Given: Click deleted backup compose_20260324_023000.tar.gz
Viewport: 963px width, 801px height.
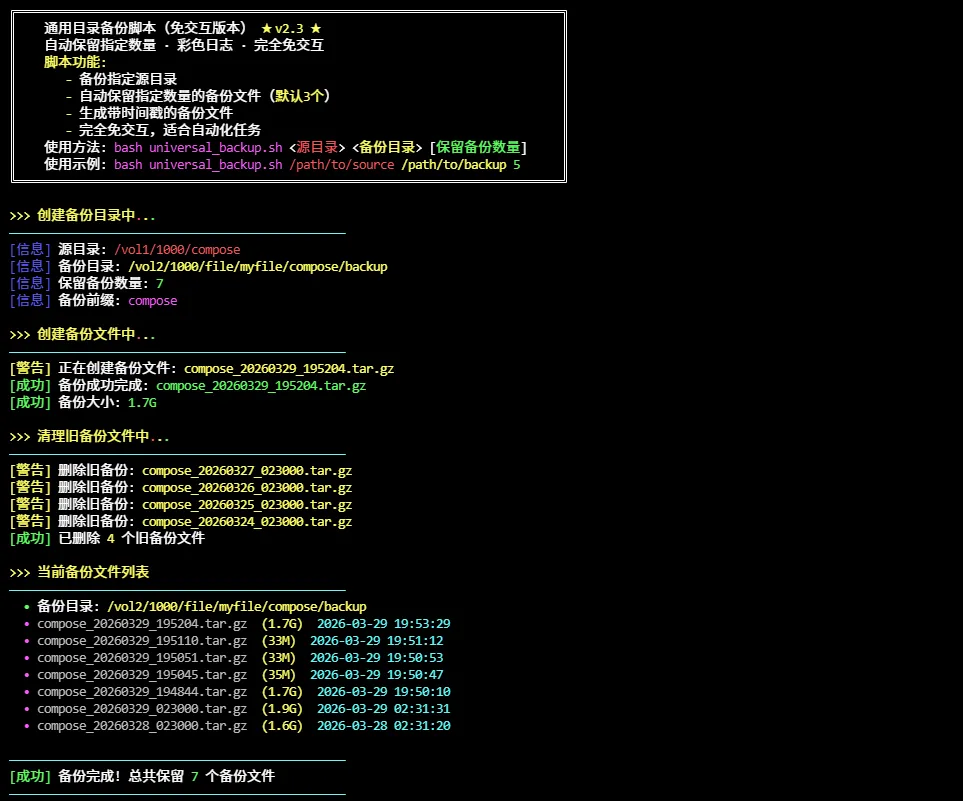Looking at the screenshot, I should pyautogui.click(x=246, y=521).
